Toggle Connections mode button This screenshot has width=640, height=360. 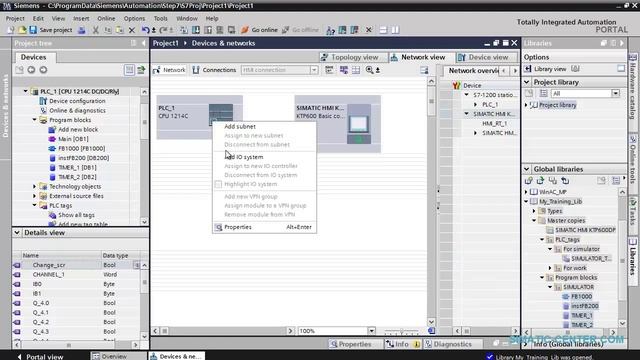(214, 70)
